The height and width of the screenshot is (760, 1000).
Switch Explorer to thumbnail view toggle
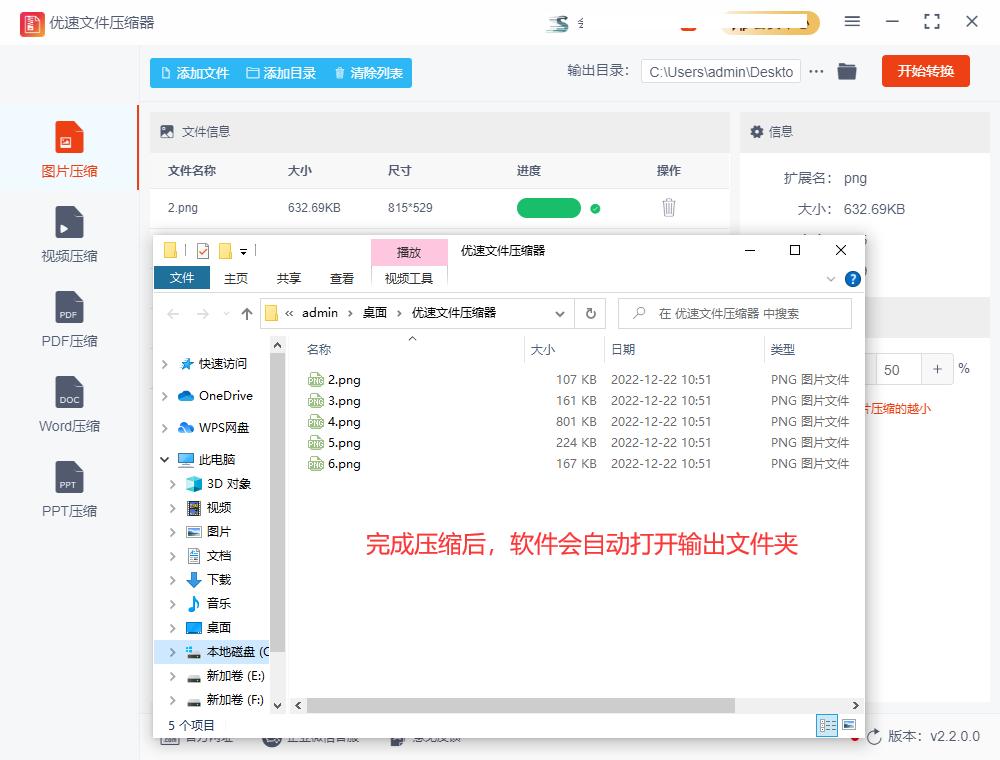click(850, 725)
